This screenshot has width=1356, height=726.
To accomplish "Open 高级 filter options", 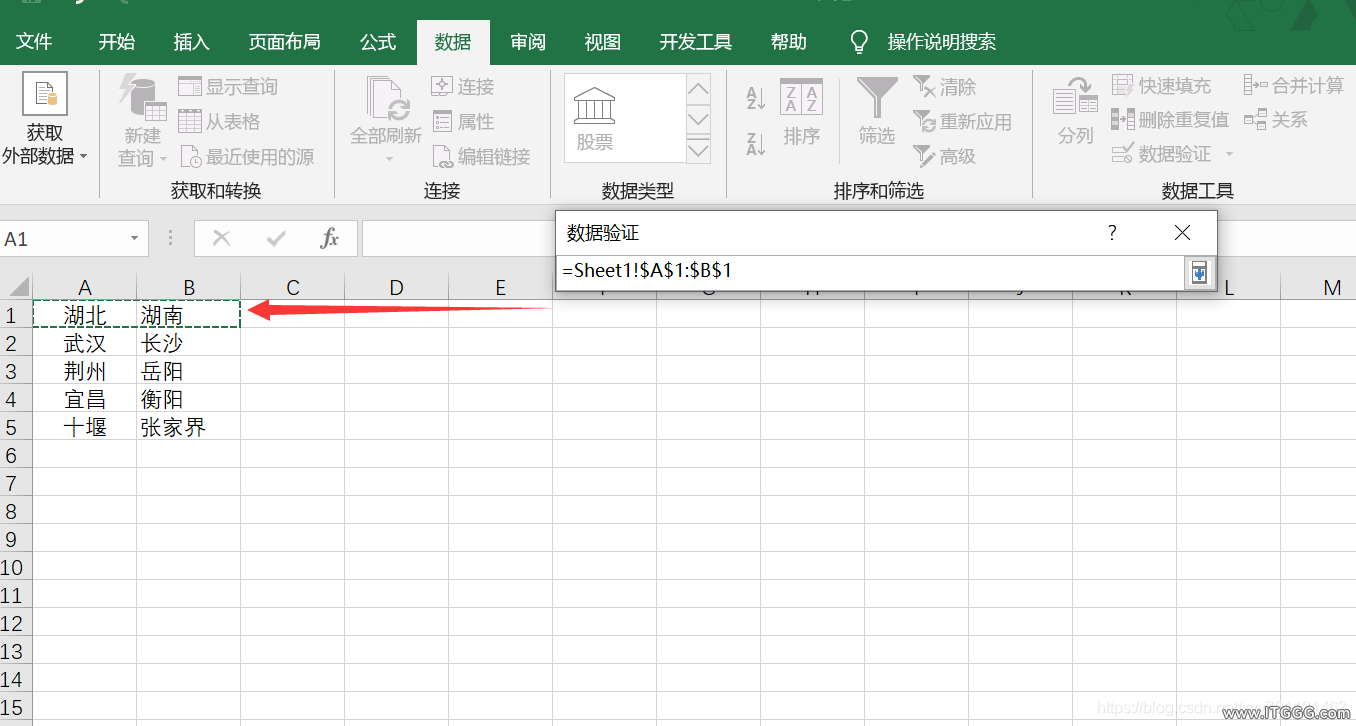I will tap(945, 156).
